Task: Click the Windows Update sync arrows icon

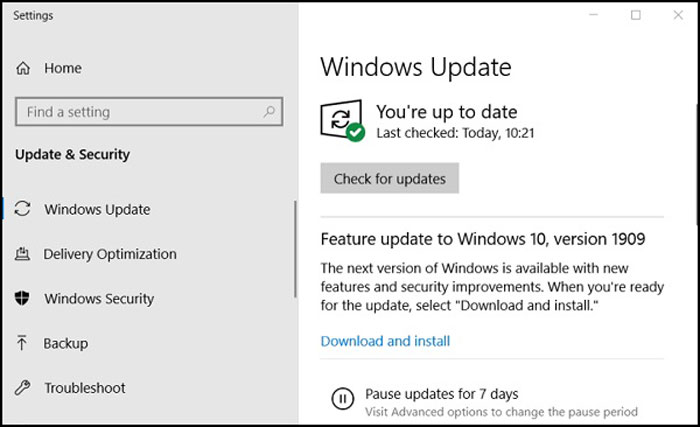Action: pos(22,209)
